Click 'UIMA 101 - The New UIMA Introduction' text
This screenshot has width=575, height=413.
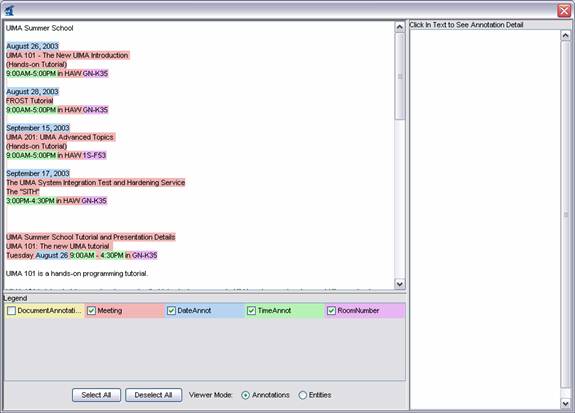point(67,55)
